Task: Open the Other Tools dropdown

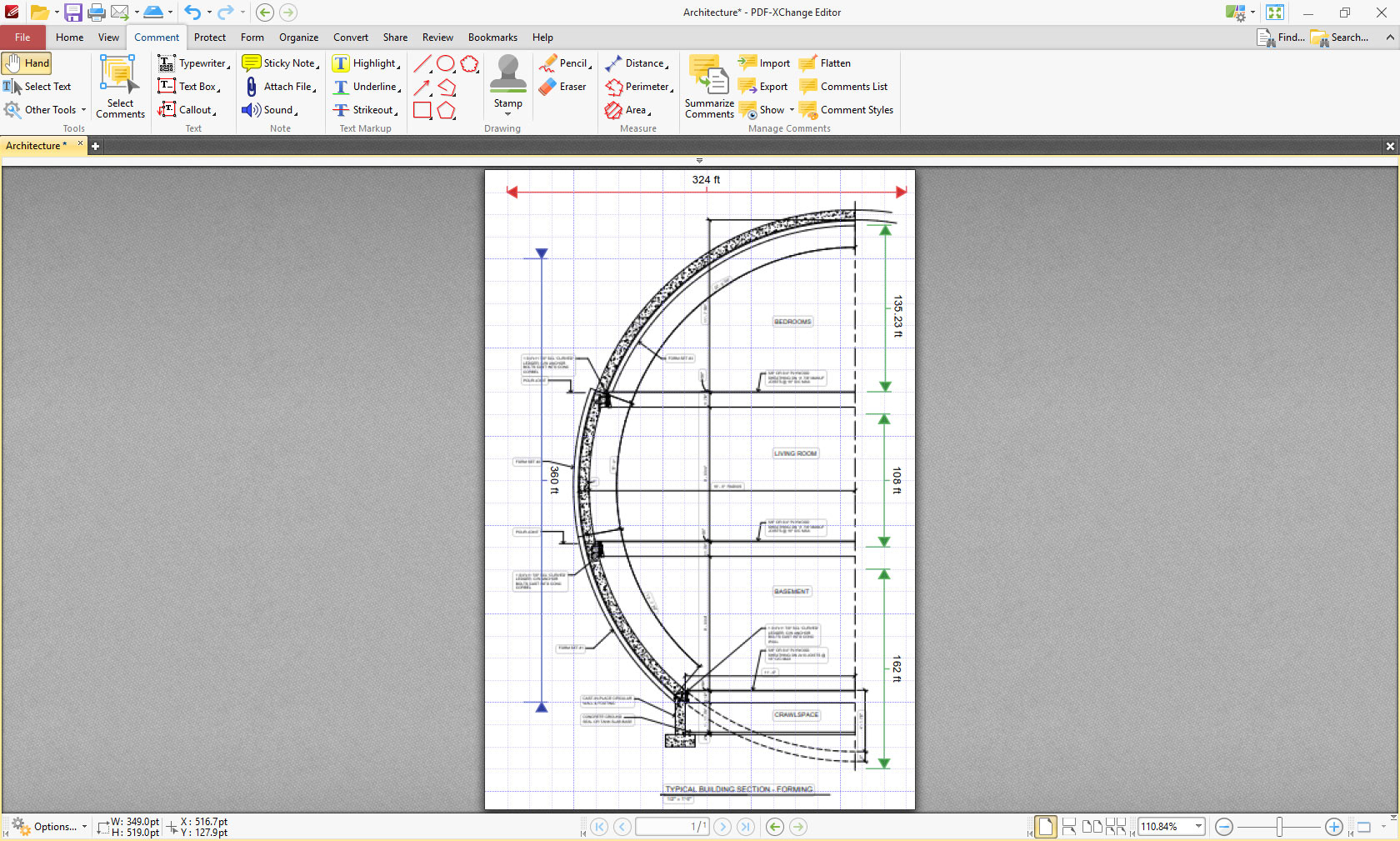Action: (83, 109)
